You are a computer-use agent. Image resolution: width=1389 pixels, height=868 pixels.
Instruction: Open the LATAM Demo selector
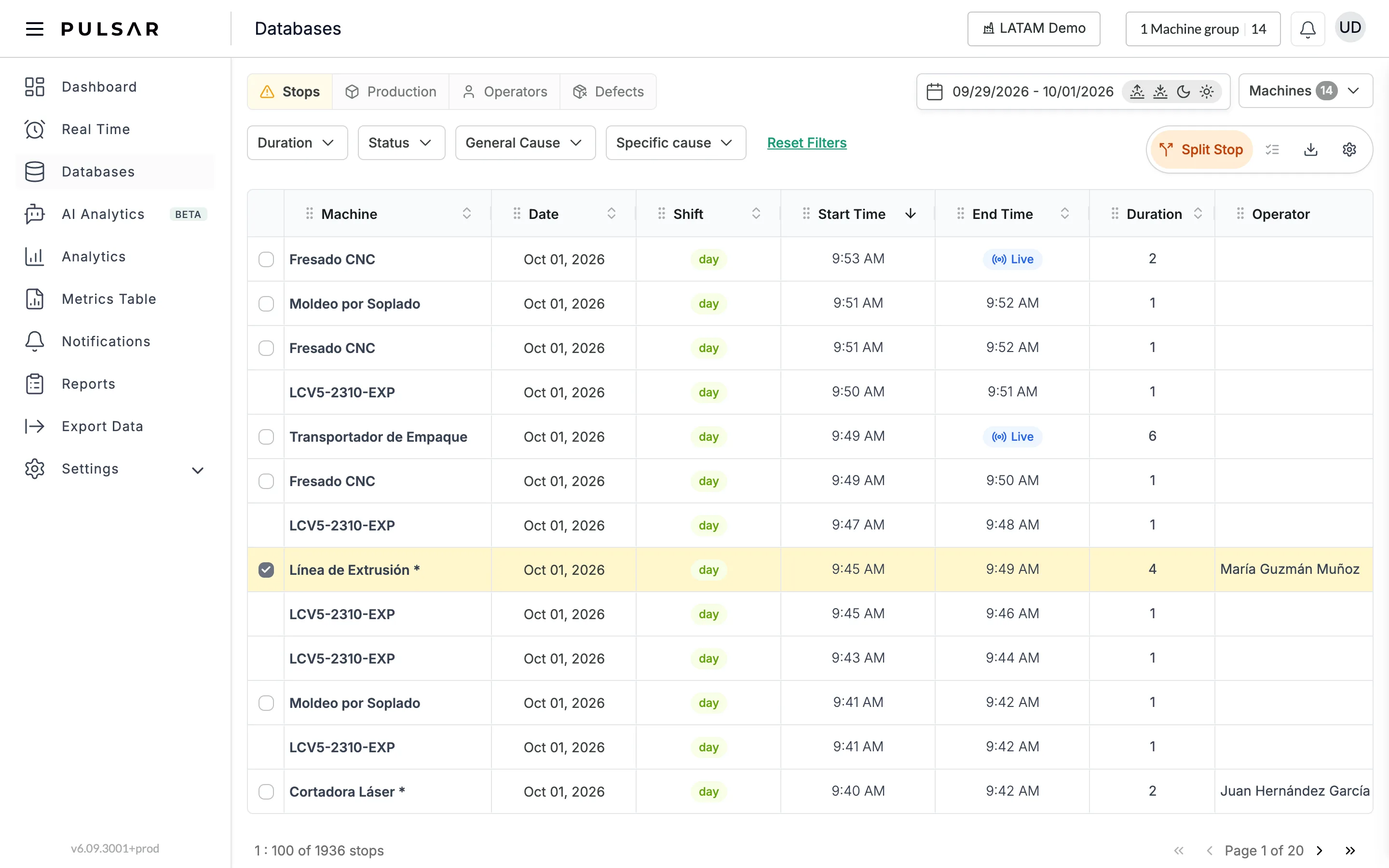coord(1034,29)
